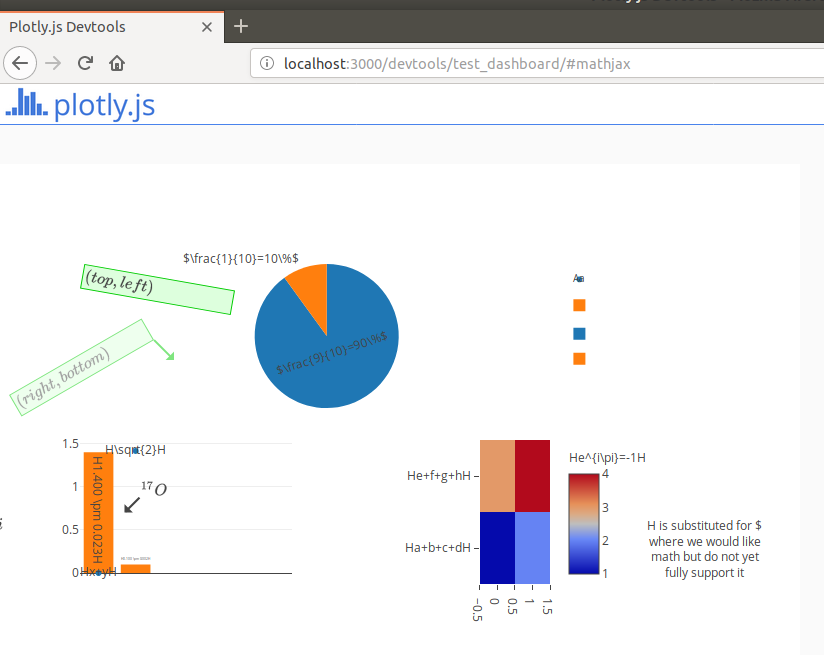Select the Plotly.js Devtools tab
The height and width of the screenshot is (655, 824).
pos(112,27)
